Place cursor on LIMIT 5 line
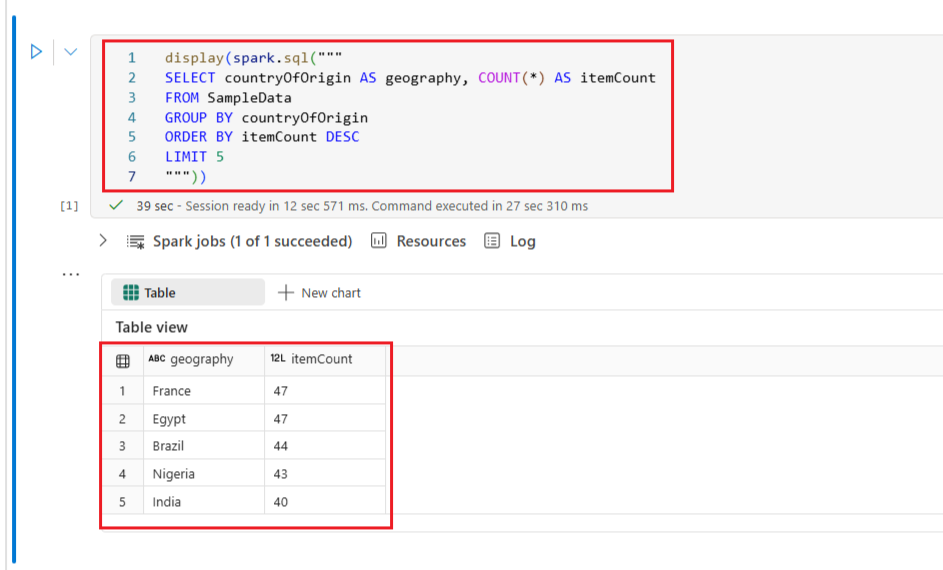943x570 pixels. coord(194,156)
